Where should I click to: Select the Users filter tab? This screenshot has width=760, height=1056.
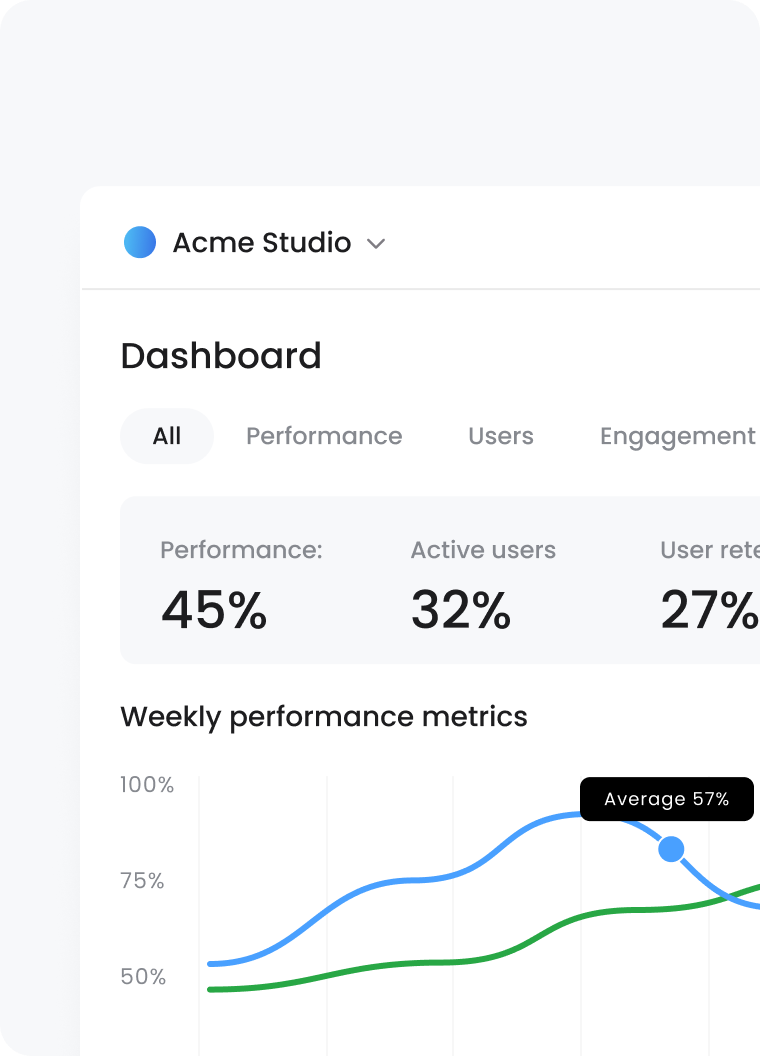[x=501, y=436]
